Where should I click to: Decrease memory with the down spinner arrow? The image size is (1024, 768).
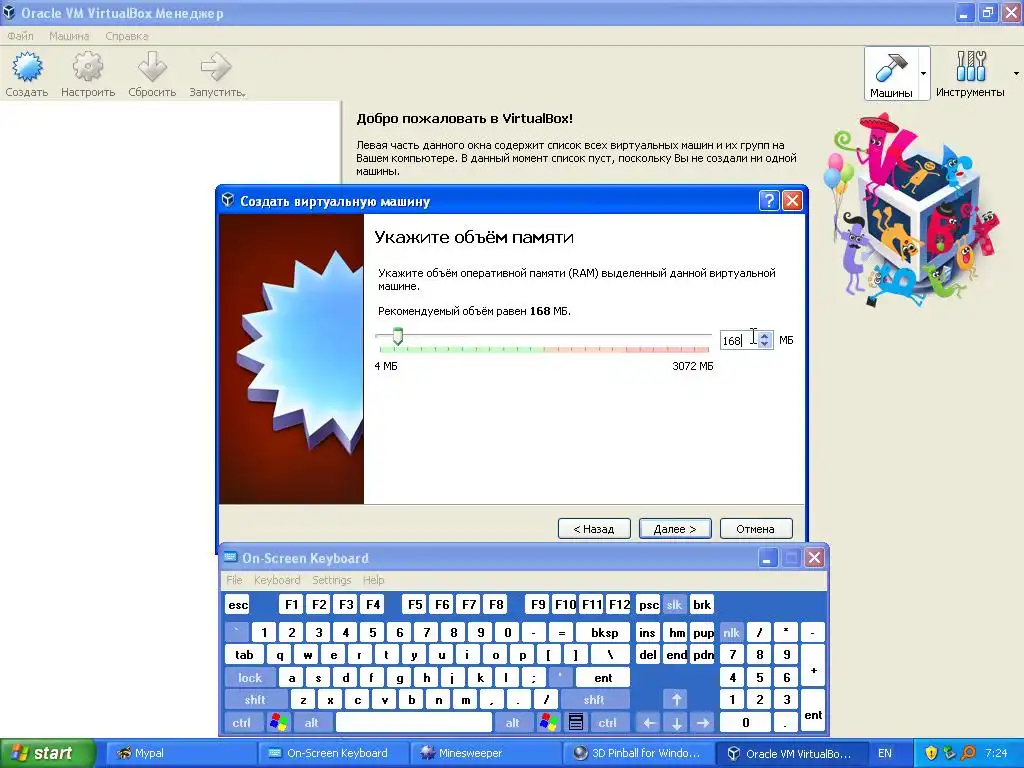coord(765,344)
